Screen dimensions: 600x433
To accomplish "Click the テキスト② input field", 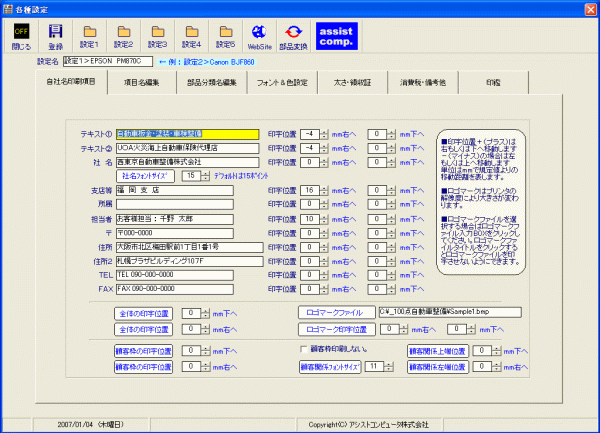I will pyautogui.click(x=188, y=148).
